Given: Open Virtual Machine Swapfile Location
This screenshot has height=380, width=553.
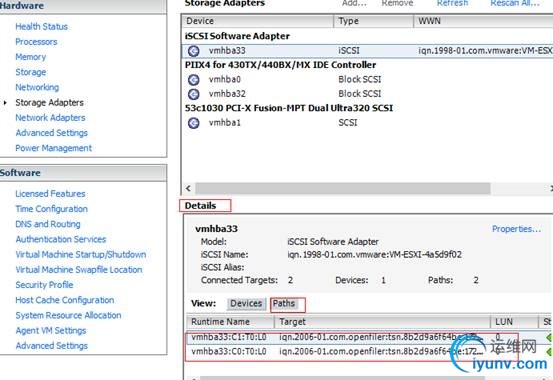Looking at the screenshot, I should [79, 270].
